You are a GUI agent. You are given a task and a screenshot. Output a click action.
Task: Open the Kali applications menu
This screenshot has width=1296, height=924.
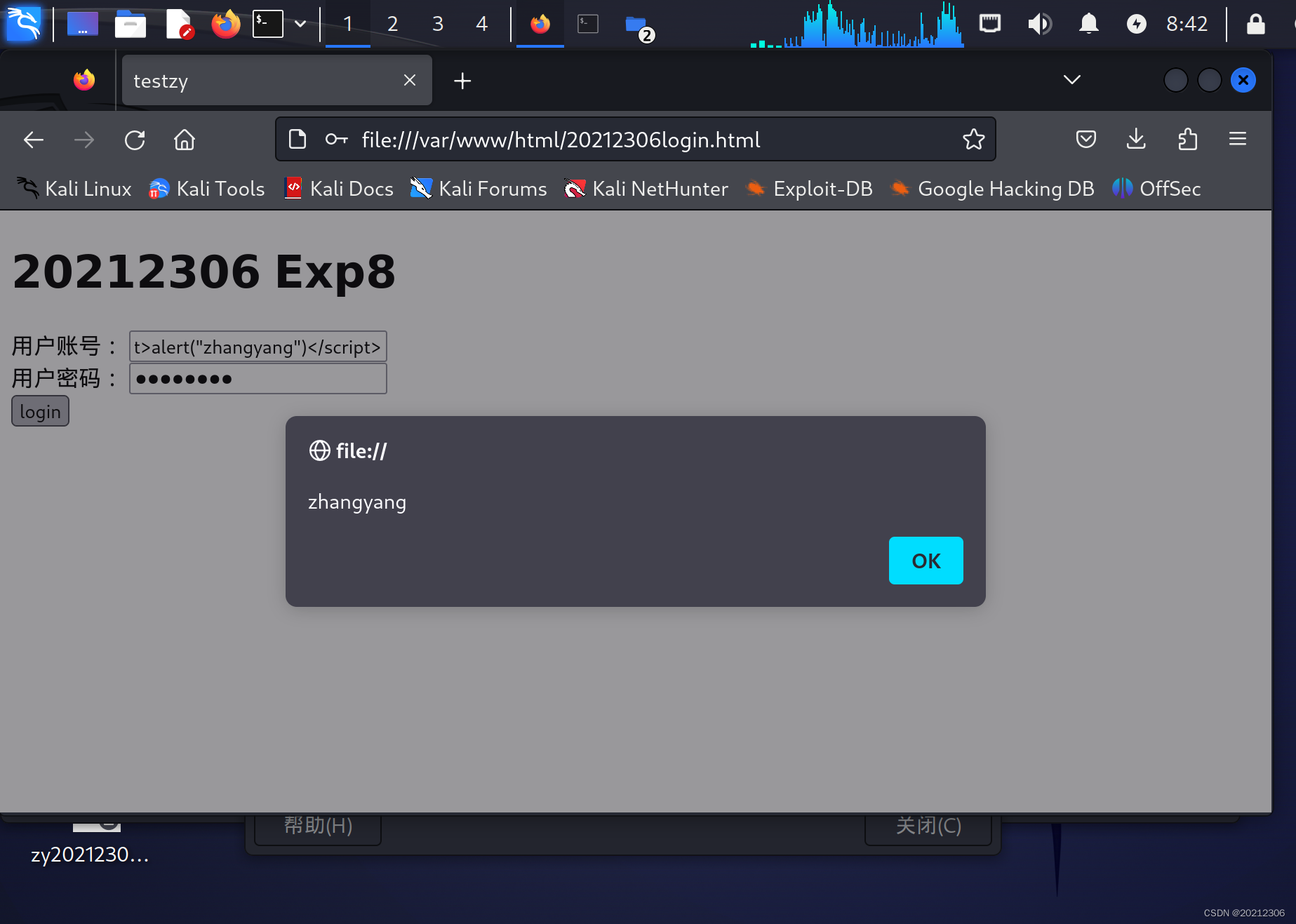coord(24,24)
